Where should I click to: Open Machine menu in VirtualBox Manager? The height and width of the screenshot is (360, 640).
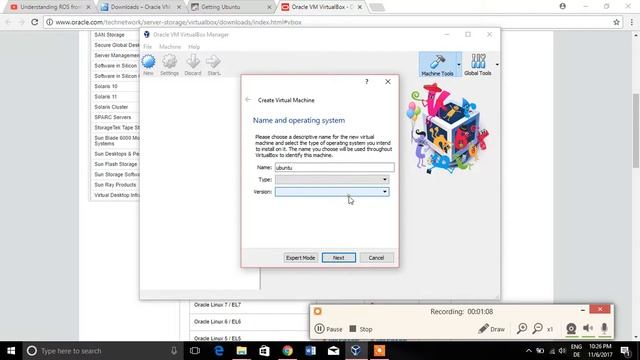[170, 47]
